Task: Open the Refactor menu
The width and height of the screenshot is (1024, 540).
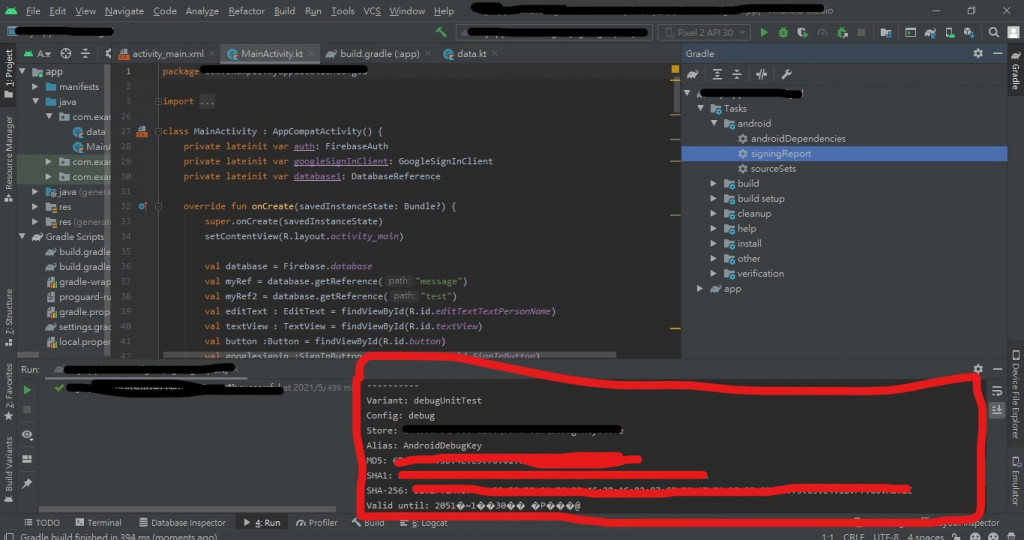Action: [246, 11]
